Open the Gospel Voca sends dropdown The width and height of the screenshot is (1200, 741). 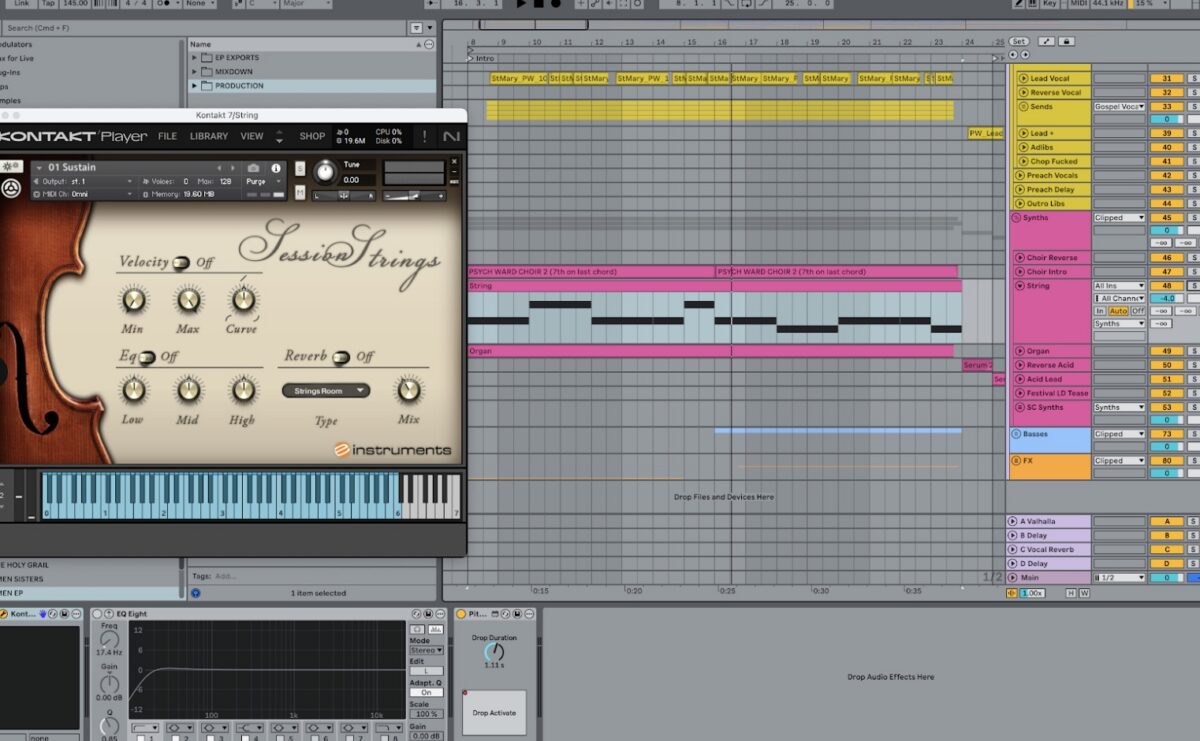[1119, 106]
